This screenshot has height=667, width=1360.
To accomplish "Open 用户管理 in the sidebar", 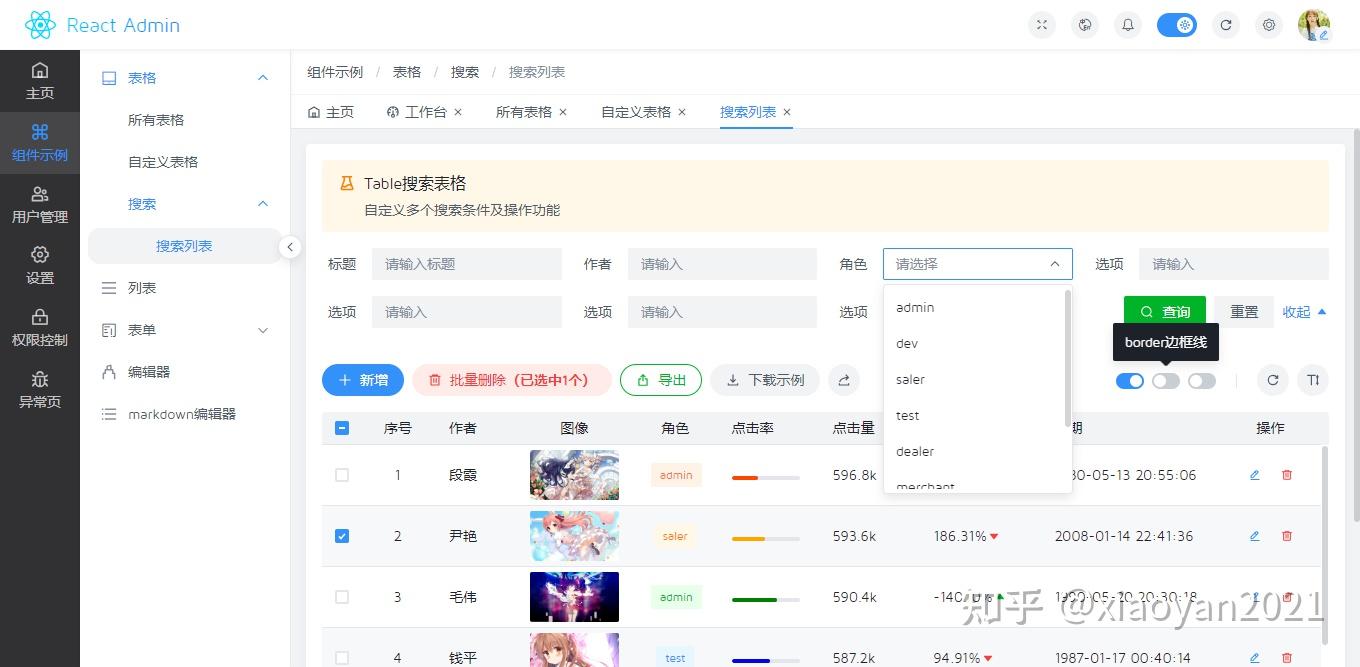I will pos(40,205).
